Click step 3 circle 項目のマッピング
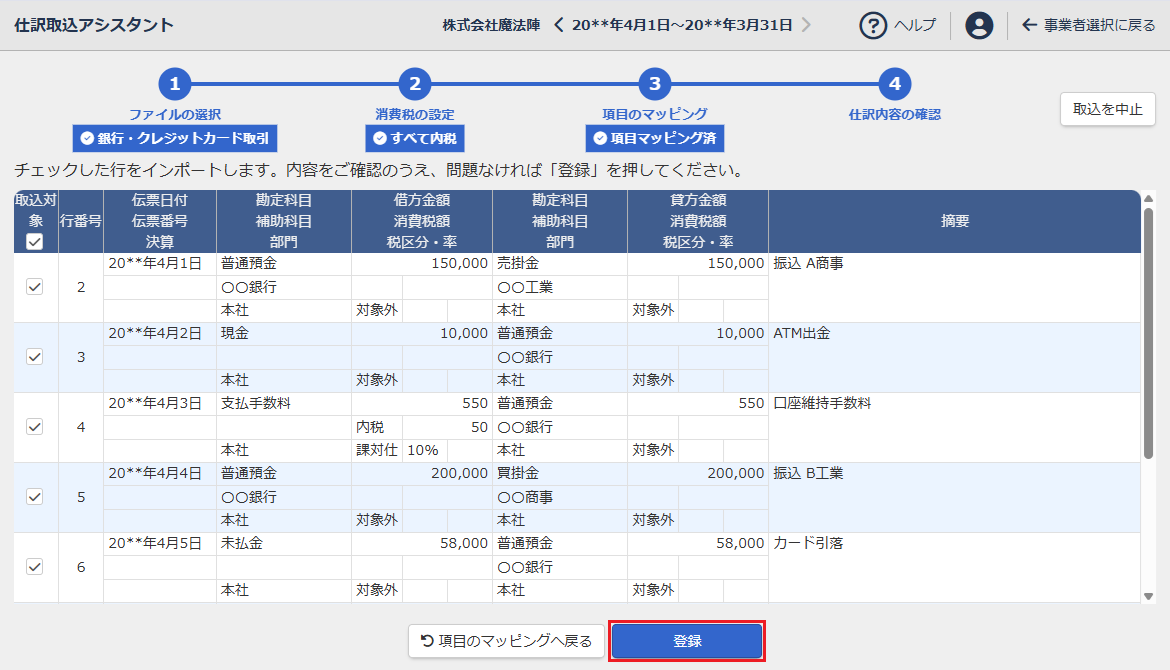The height and width of the screenshot is (670, 1170). point(654,84)
